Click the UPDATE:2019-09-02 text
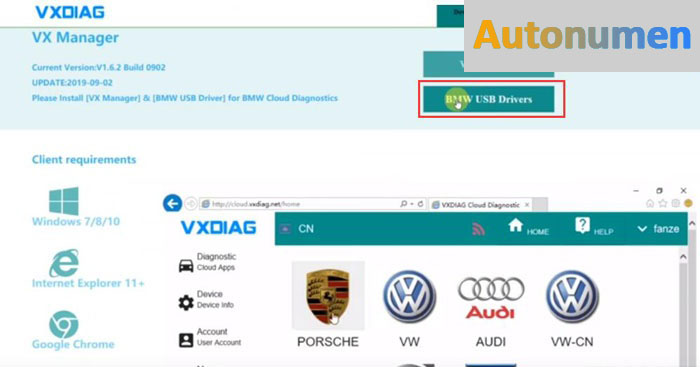Screen dimensions: 700x367 tap(72, 83)
